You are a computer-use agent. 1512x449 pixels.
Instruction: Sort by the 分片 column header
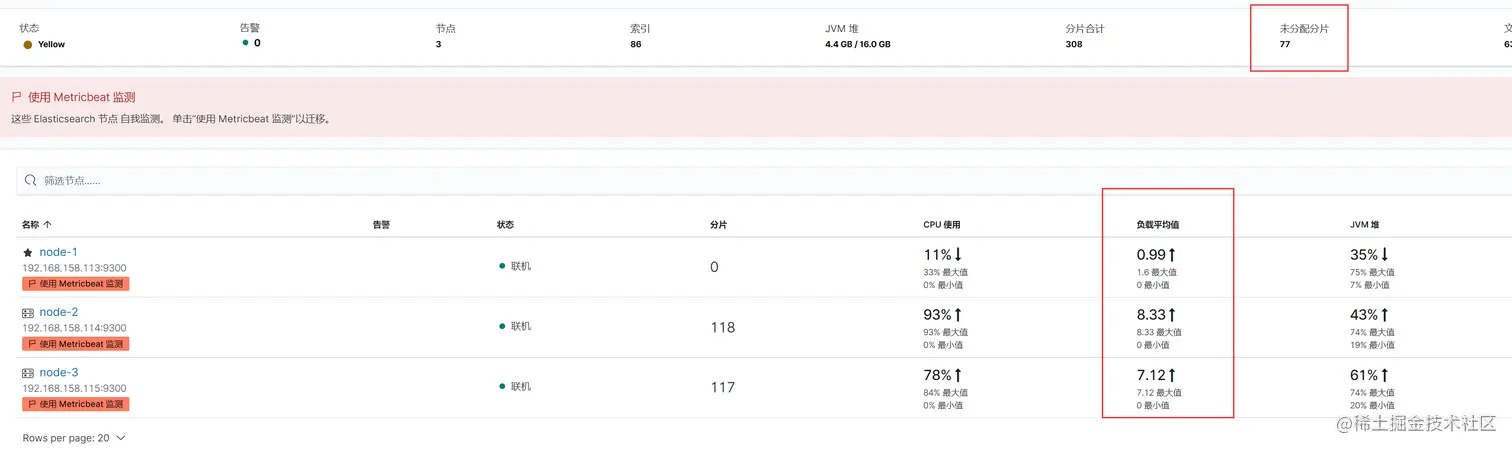718,225
